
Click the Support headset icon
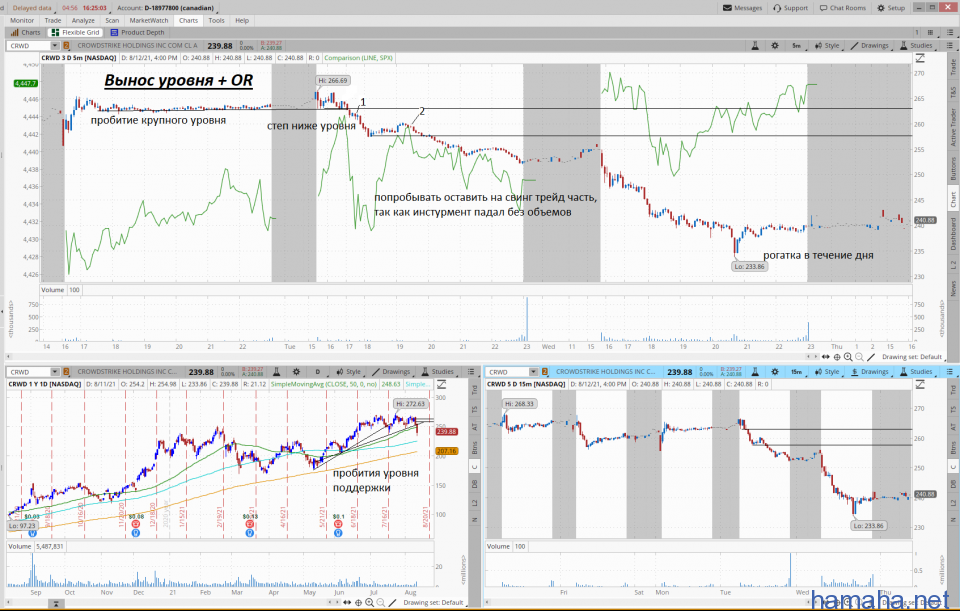point(775,7)
